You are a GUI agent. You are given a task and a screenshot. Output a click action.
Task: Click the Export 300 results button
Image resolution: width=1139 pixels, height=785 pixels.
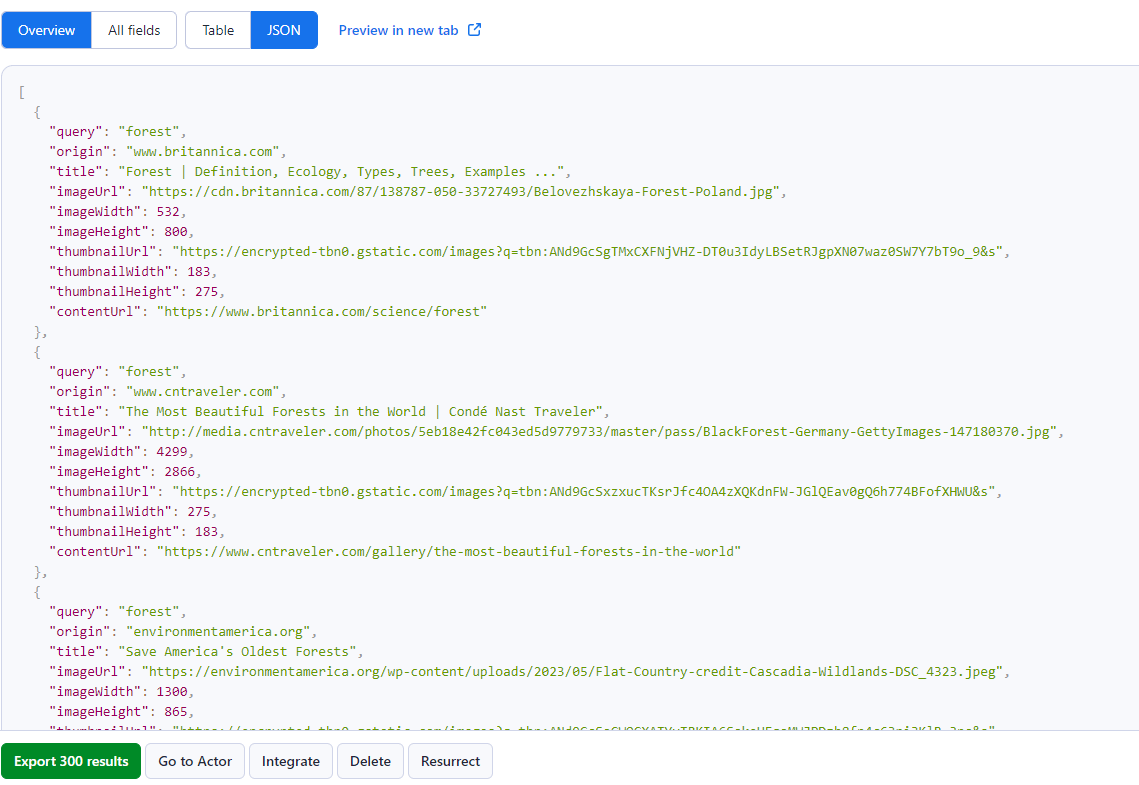pyautogui.click(x=71, y=761)
